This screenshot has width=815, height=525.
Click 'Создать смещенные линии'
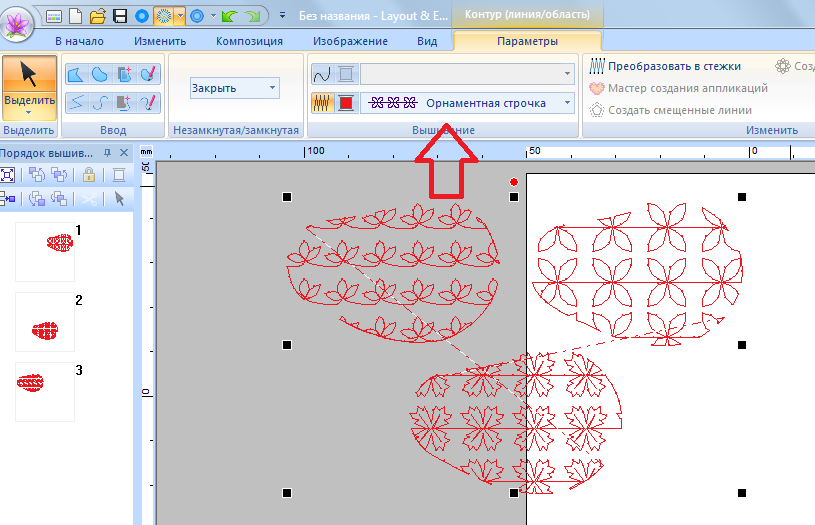[671, 110]
